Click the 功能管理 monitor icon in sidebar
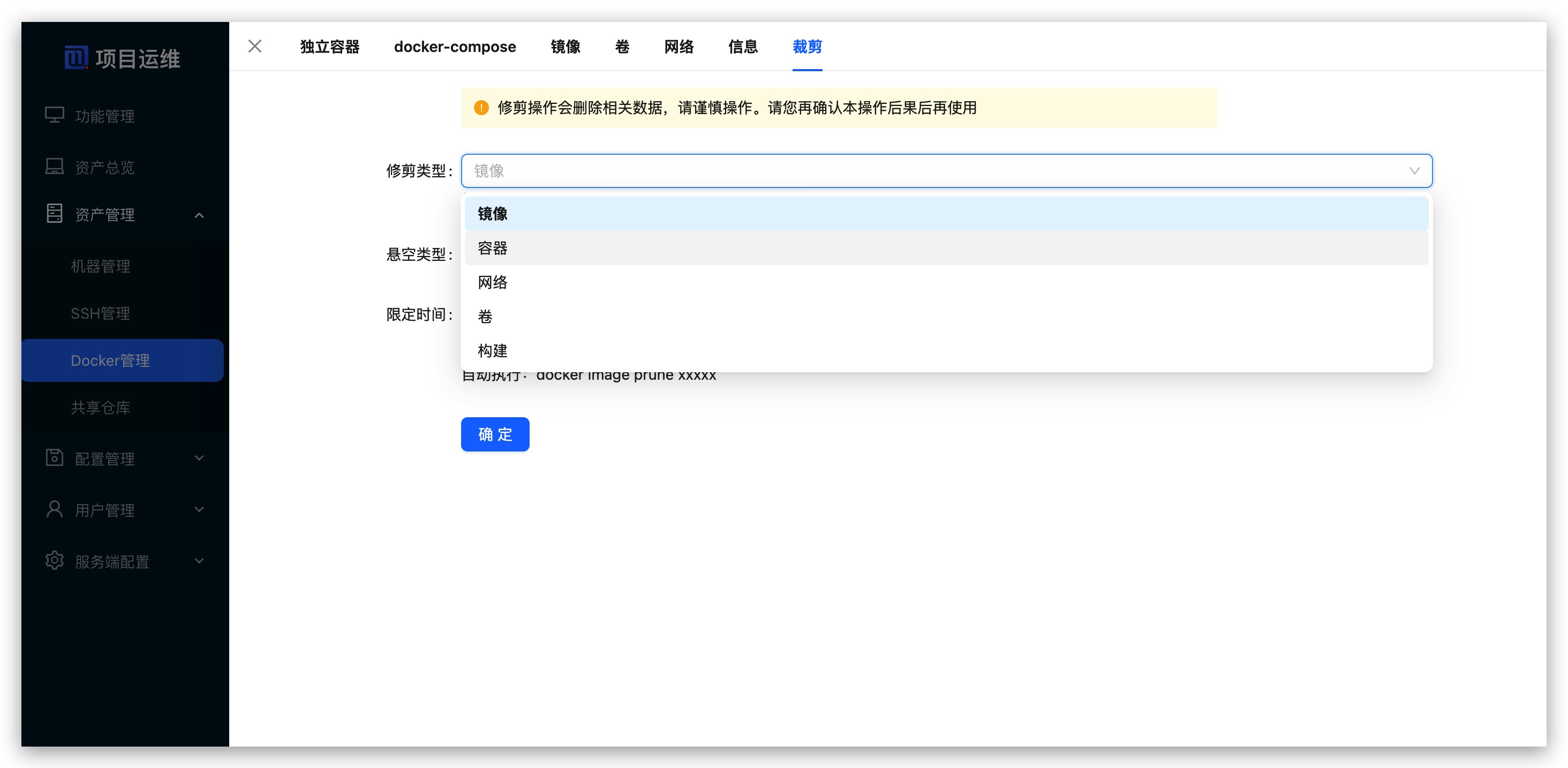 [55, 115]
